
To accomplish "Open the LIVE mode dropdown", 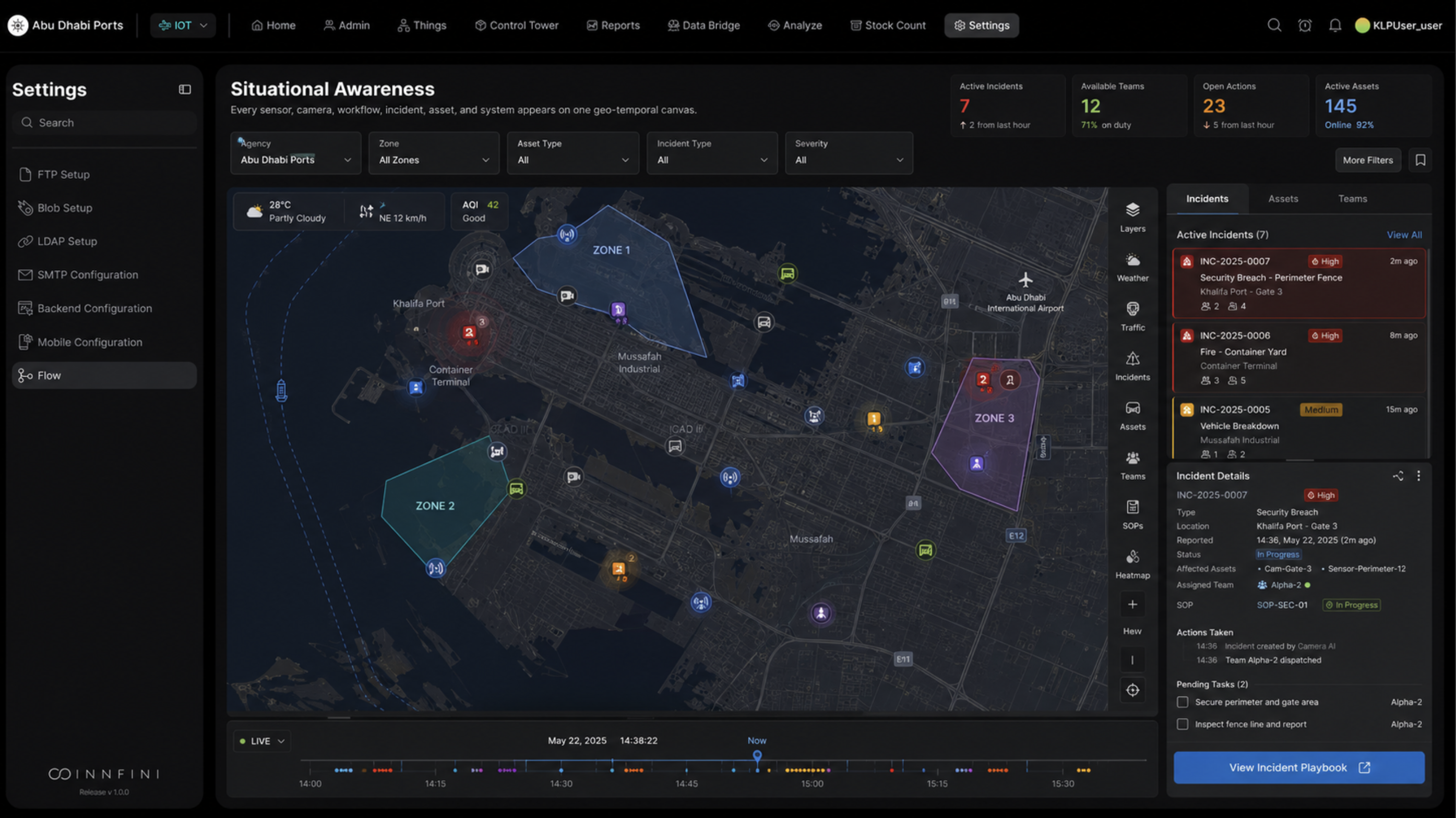I will [x=262, y=741].
